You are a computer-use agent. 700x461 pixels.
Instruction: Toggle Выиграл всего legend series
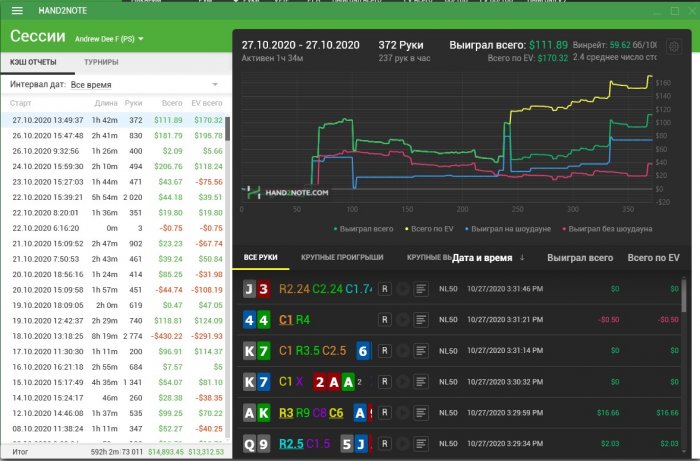363,229
